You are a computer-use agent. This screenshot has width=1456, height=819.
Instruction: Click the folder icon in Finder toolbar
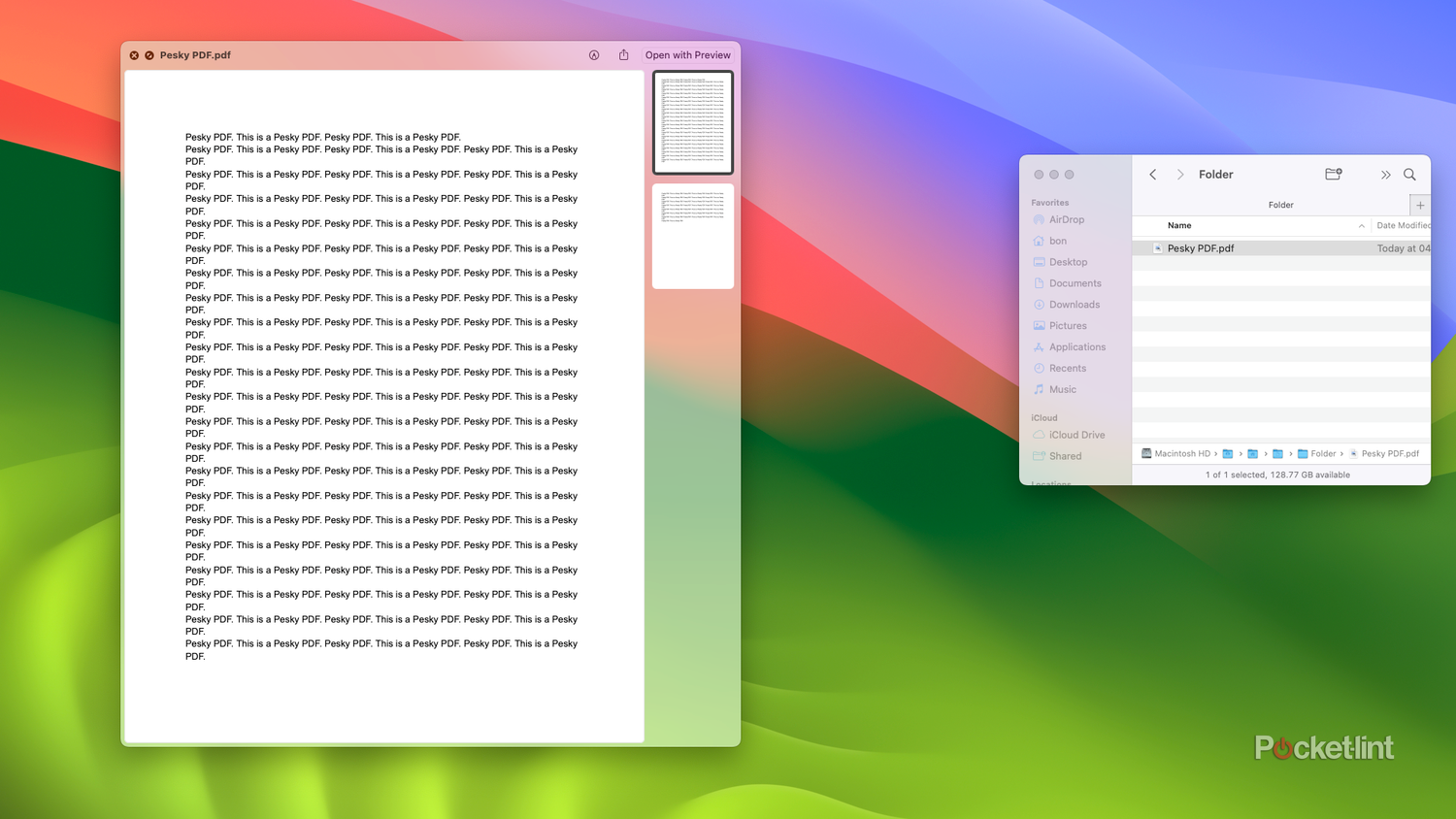click(1334, 174)
